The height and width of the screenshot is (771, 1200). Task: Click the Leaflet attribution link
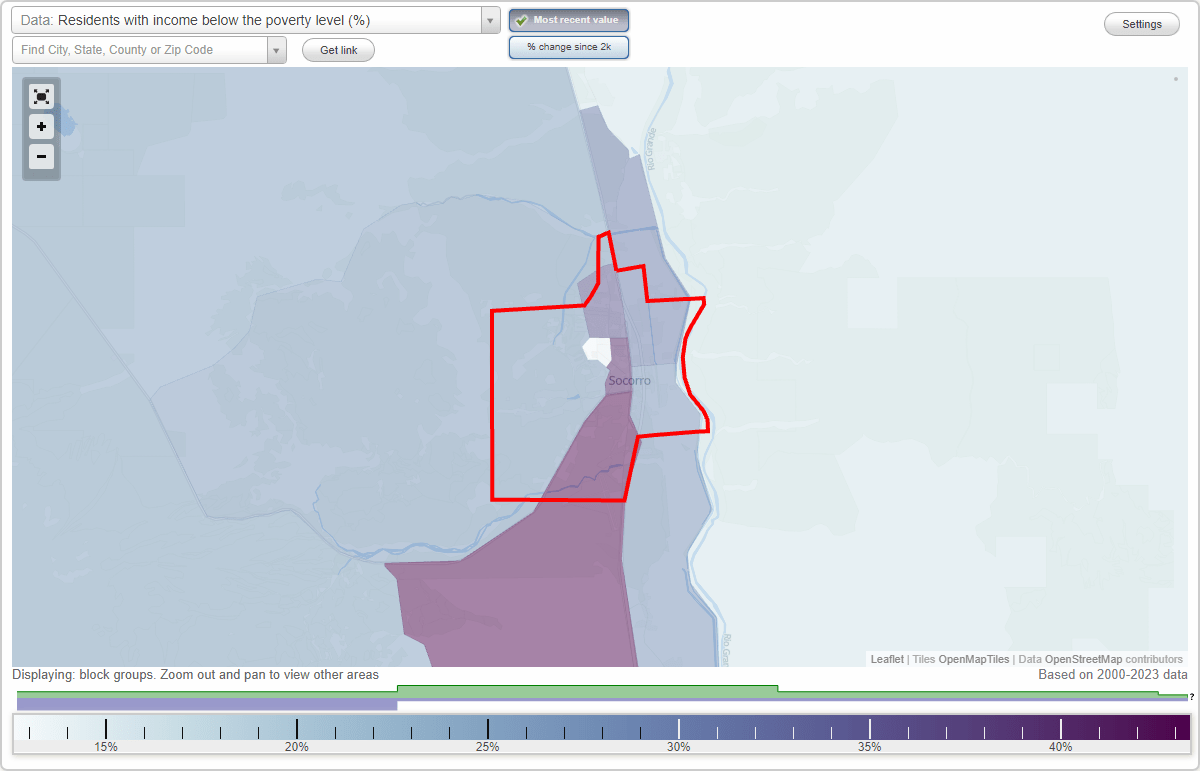(886, 659)
